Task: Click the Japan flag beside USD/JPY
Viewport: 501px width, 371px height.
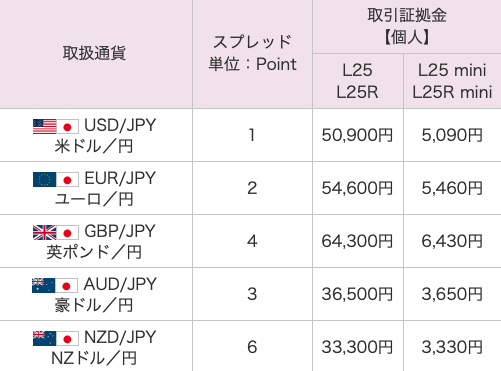Action: [68, 127]
